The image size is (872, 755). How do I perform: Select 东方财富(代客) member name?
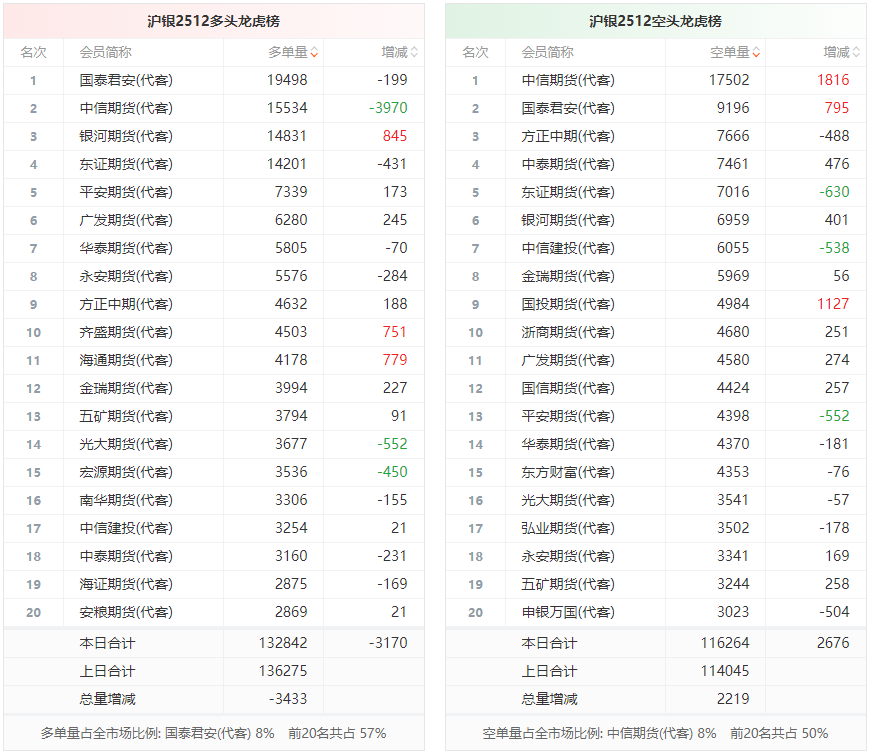click(568, 473)
